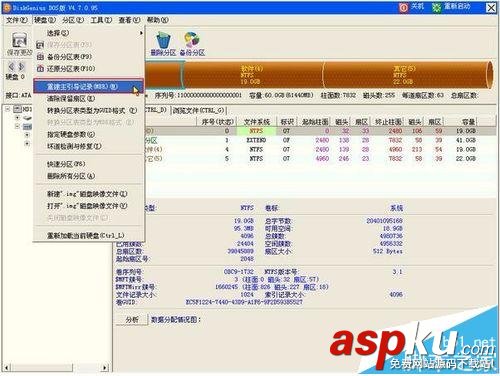
Task: Collapse the extended partition tree node
Action: click(17, 126)
